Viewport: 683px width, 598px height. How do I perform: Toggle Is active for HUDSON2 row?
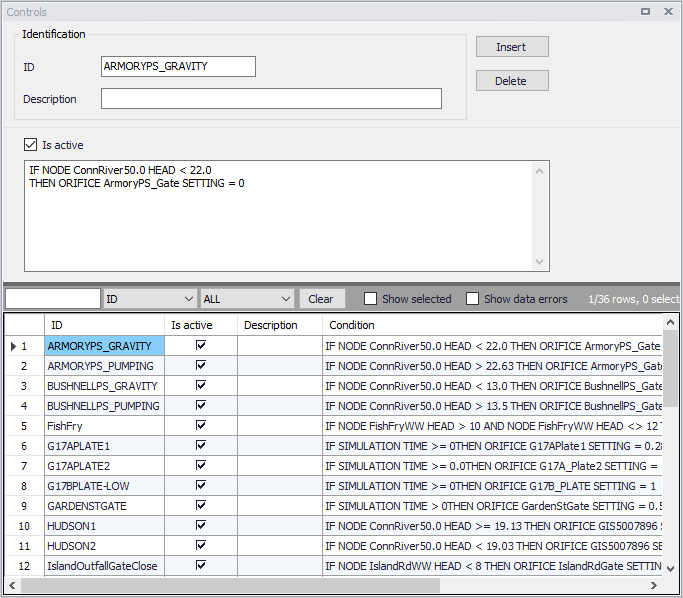pyautogui.click(x=201, y=546)
